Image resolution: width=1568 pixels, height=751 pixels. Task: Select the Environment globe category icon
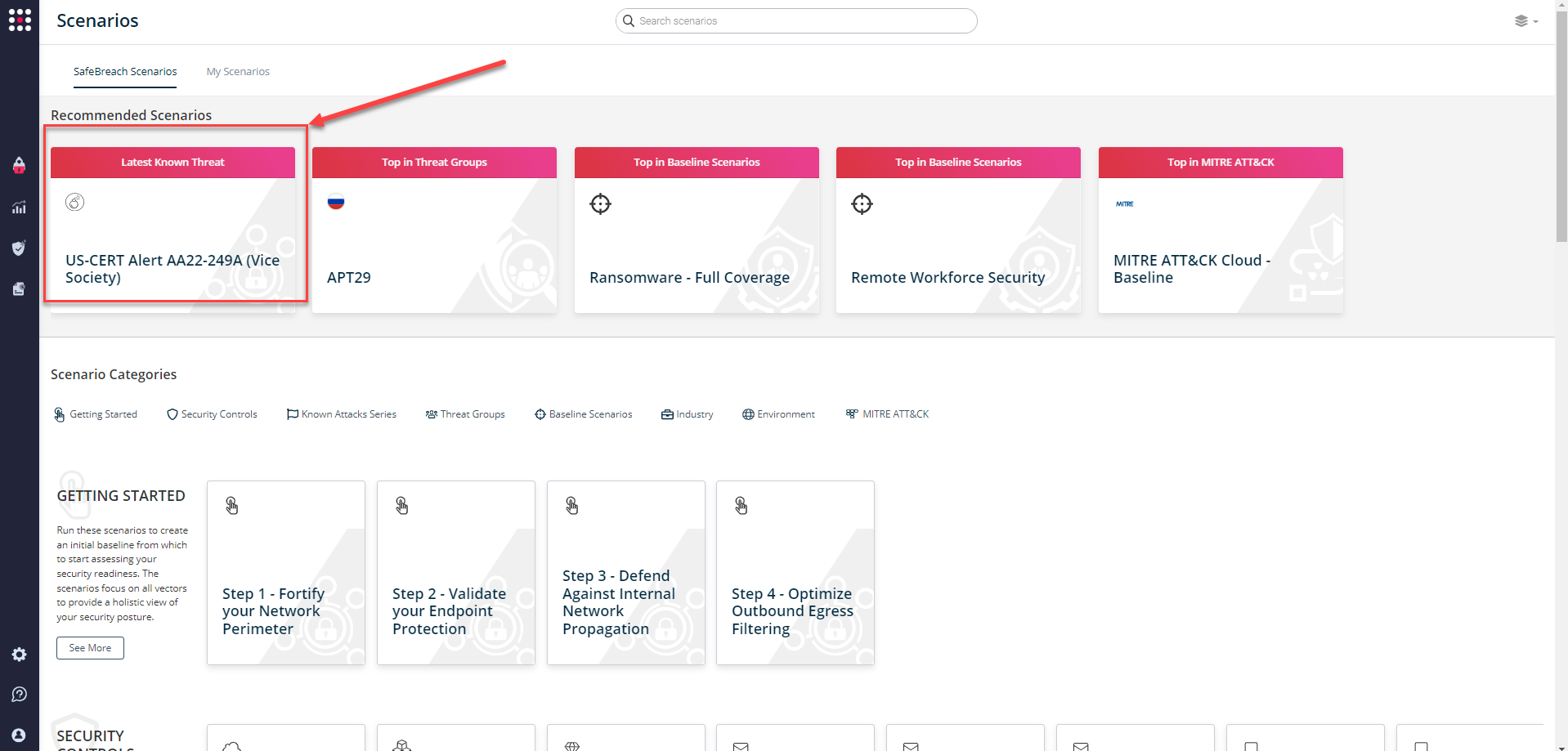coord(777,414)
